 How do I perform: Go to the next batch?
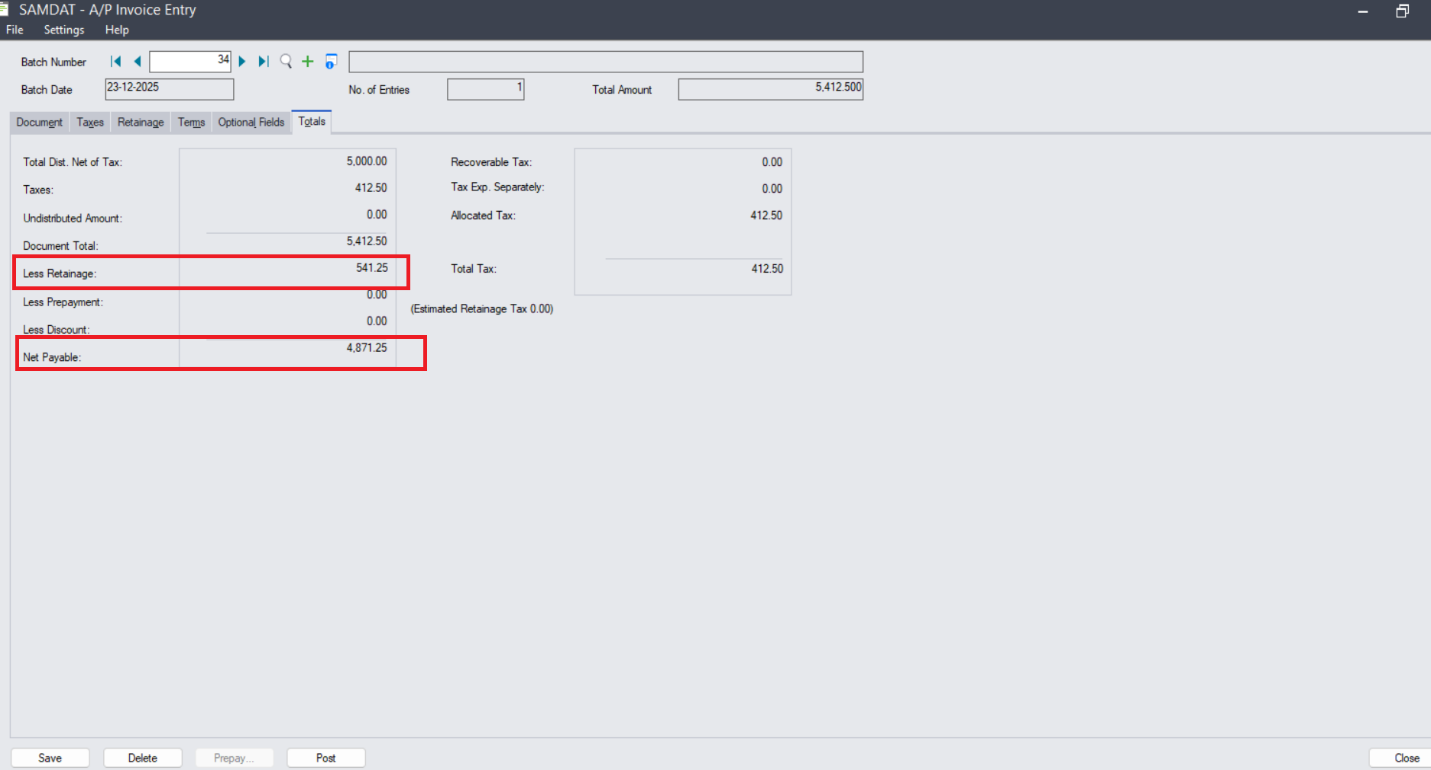pyautogui.click(x=242, y=62)
